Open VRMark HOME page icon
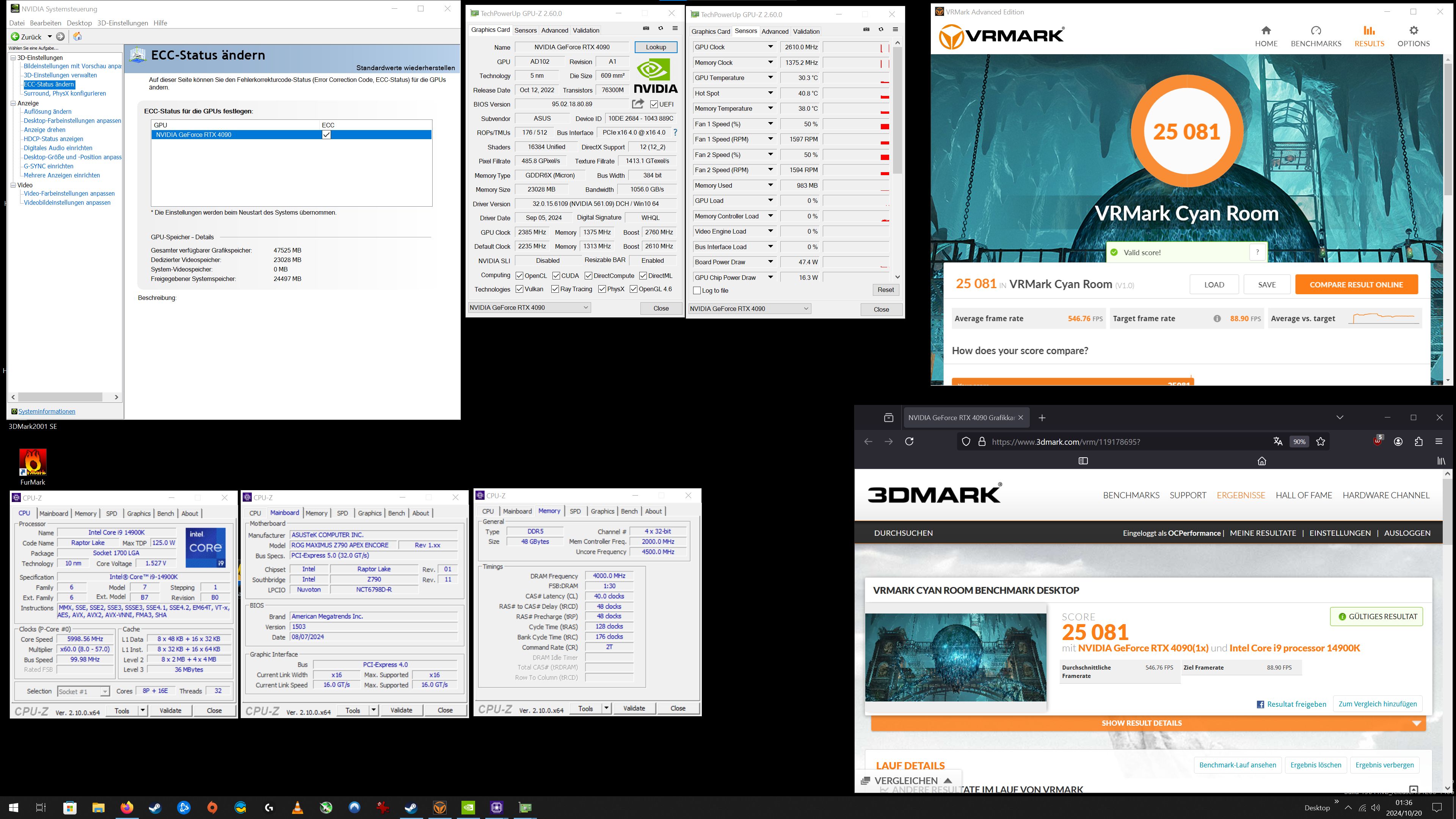 coord(1266,30)
